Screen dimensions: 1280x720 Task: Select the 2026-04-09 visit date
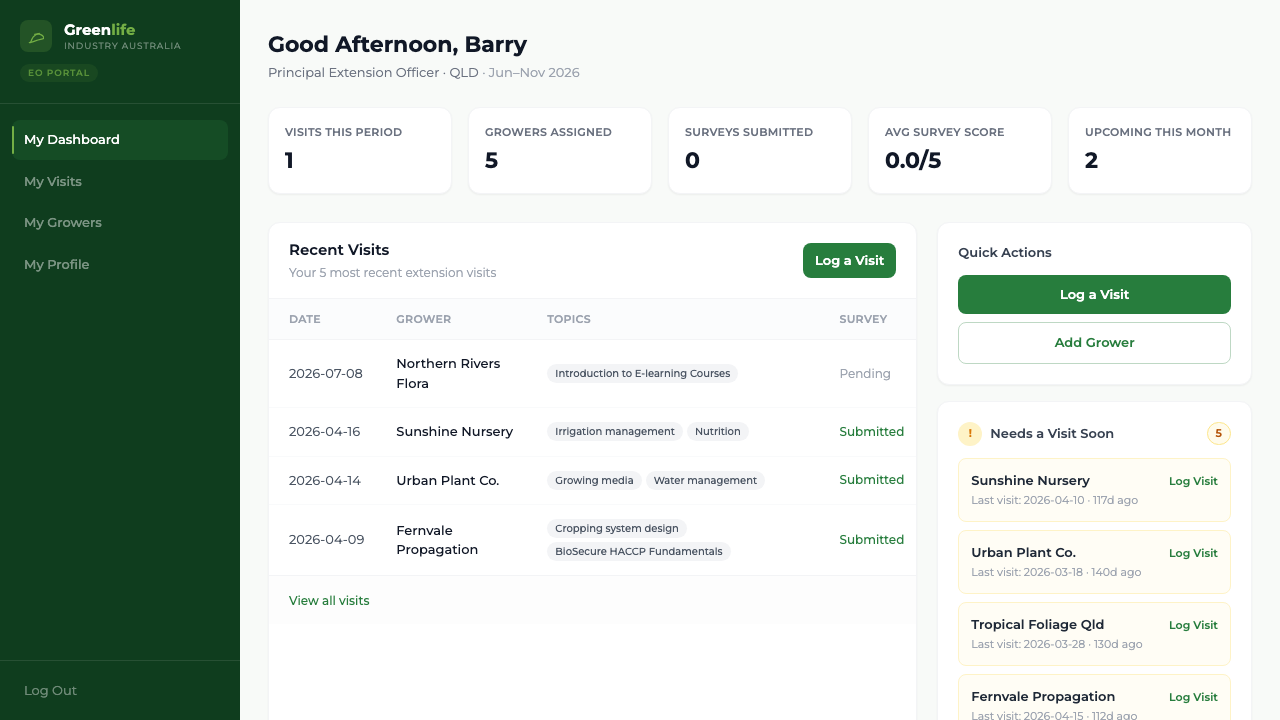326,540
